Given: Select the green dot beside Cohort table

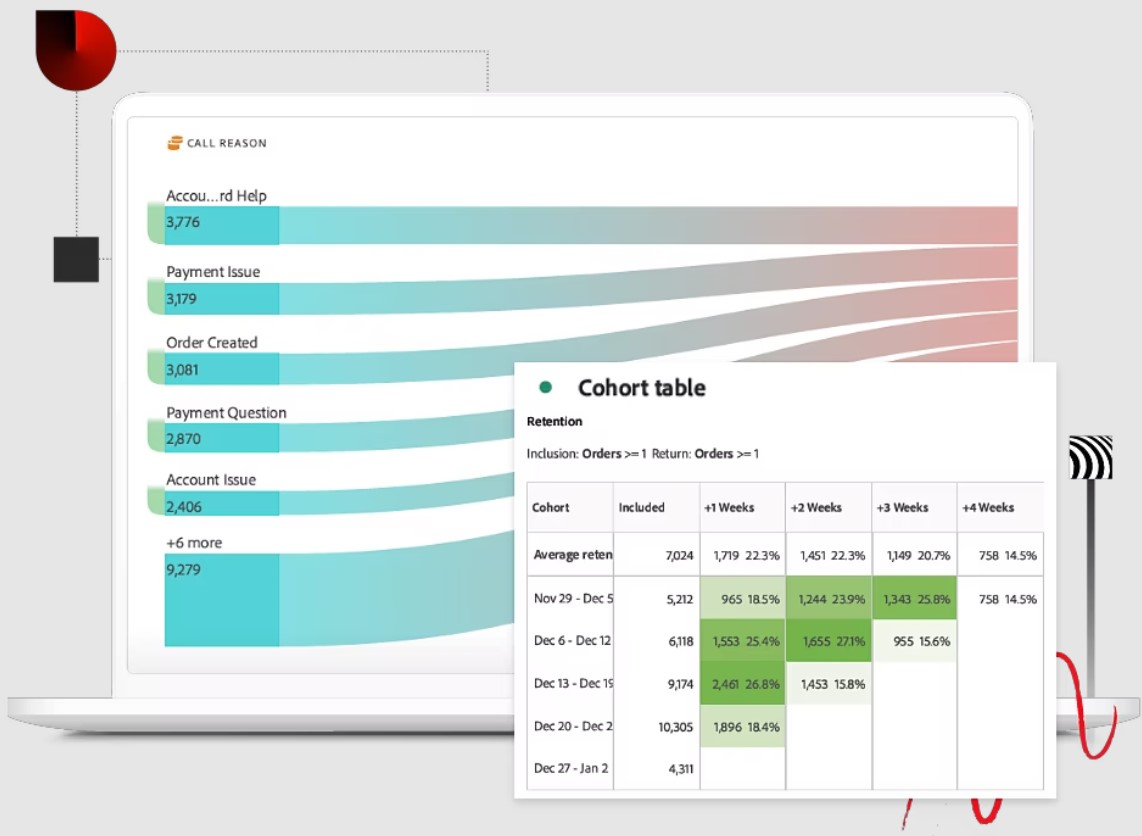Looking at the screenshot, I should click(545, 387).
